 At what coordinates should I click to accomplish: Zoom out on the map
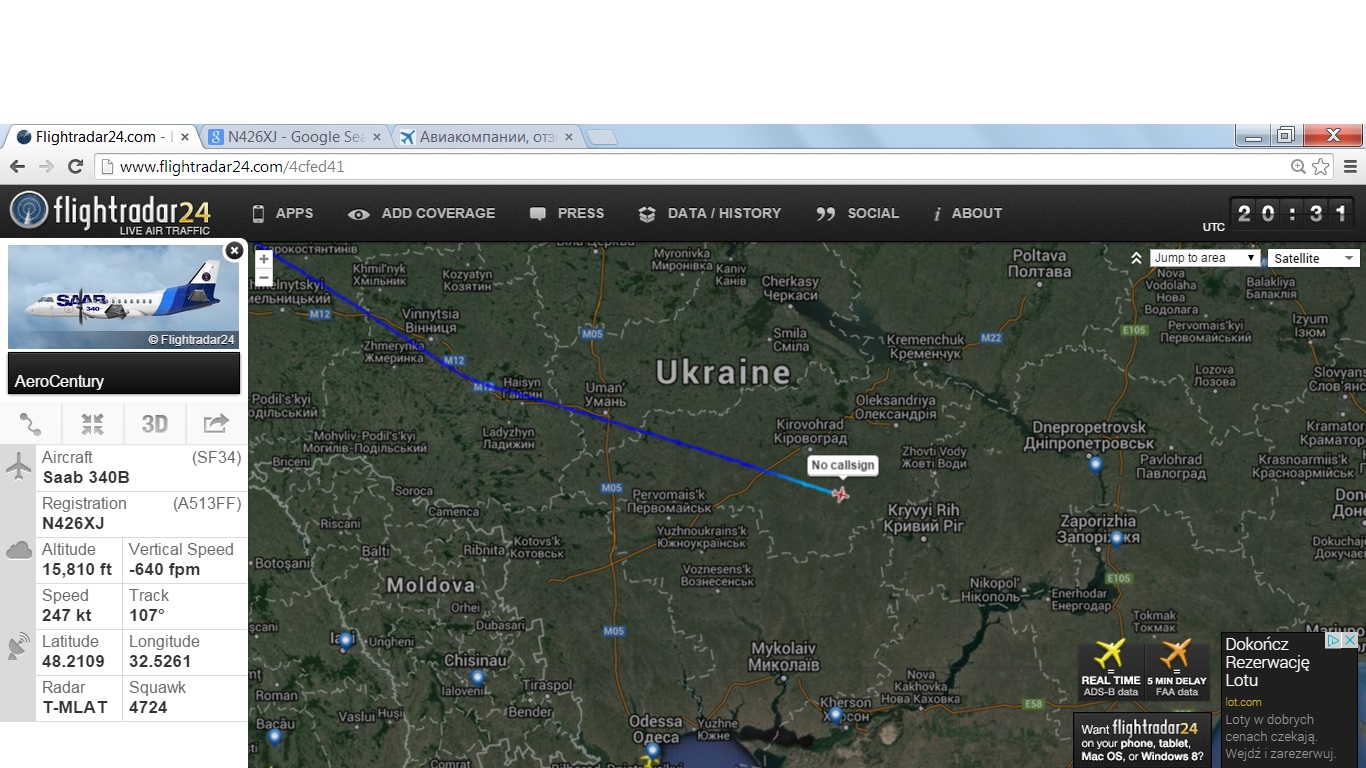264,277
